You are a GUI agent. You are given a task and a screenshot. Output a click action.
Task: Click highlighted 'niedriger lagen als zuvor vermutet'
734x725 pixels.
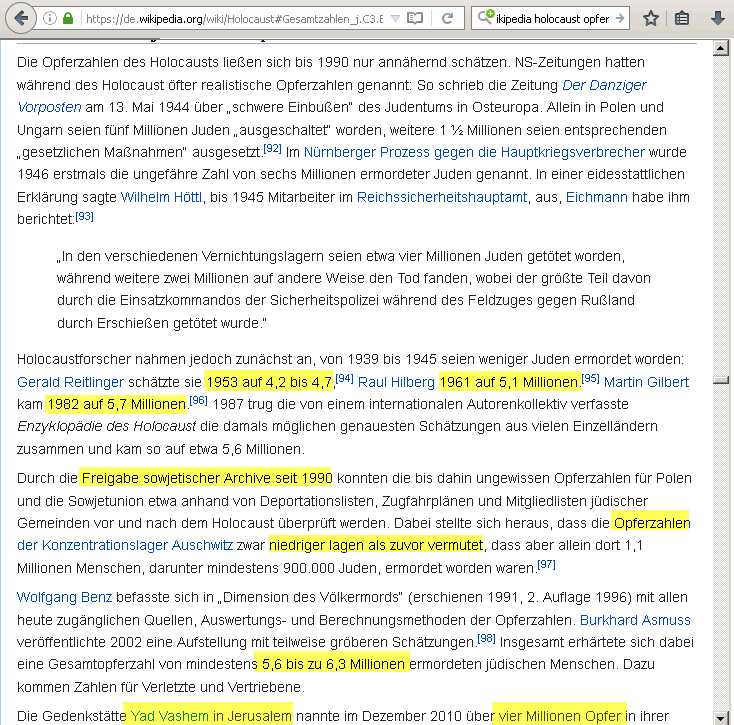(x=376, y=545)
